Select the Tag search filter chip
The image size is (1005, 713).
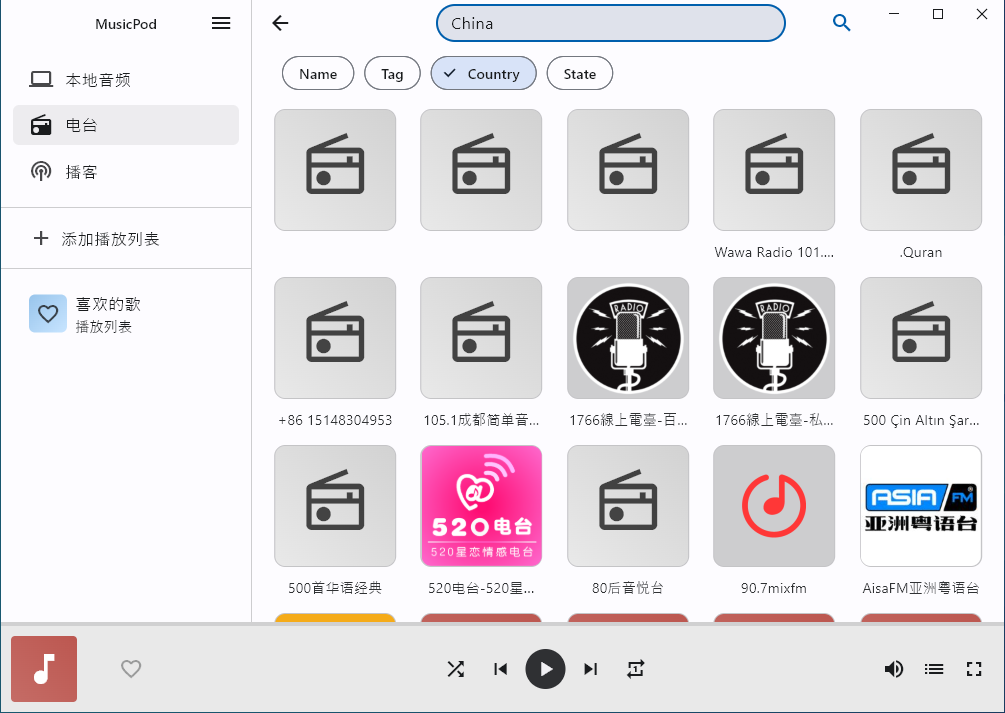pos(392,74)
